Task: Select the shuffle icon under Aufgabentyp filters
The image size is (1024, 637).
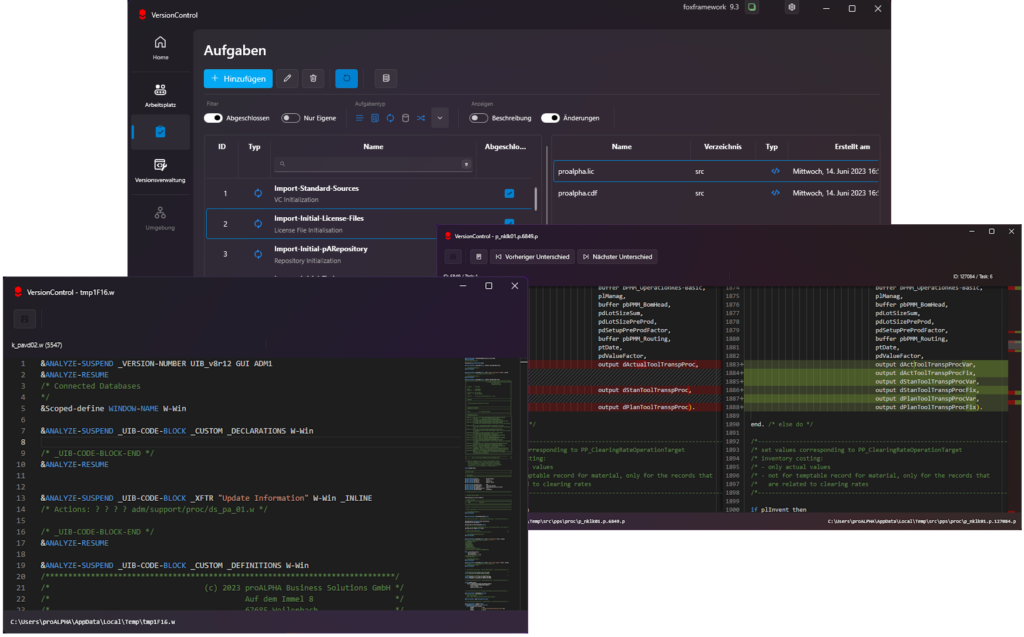Action: (423, 117)
